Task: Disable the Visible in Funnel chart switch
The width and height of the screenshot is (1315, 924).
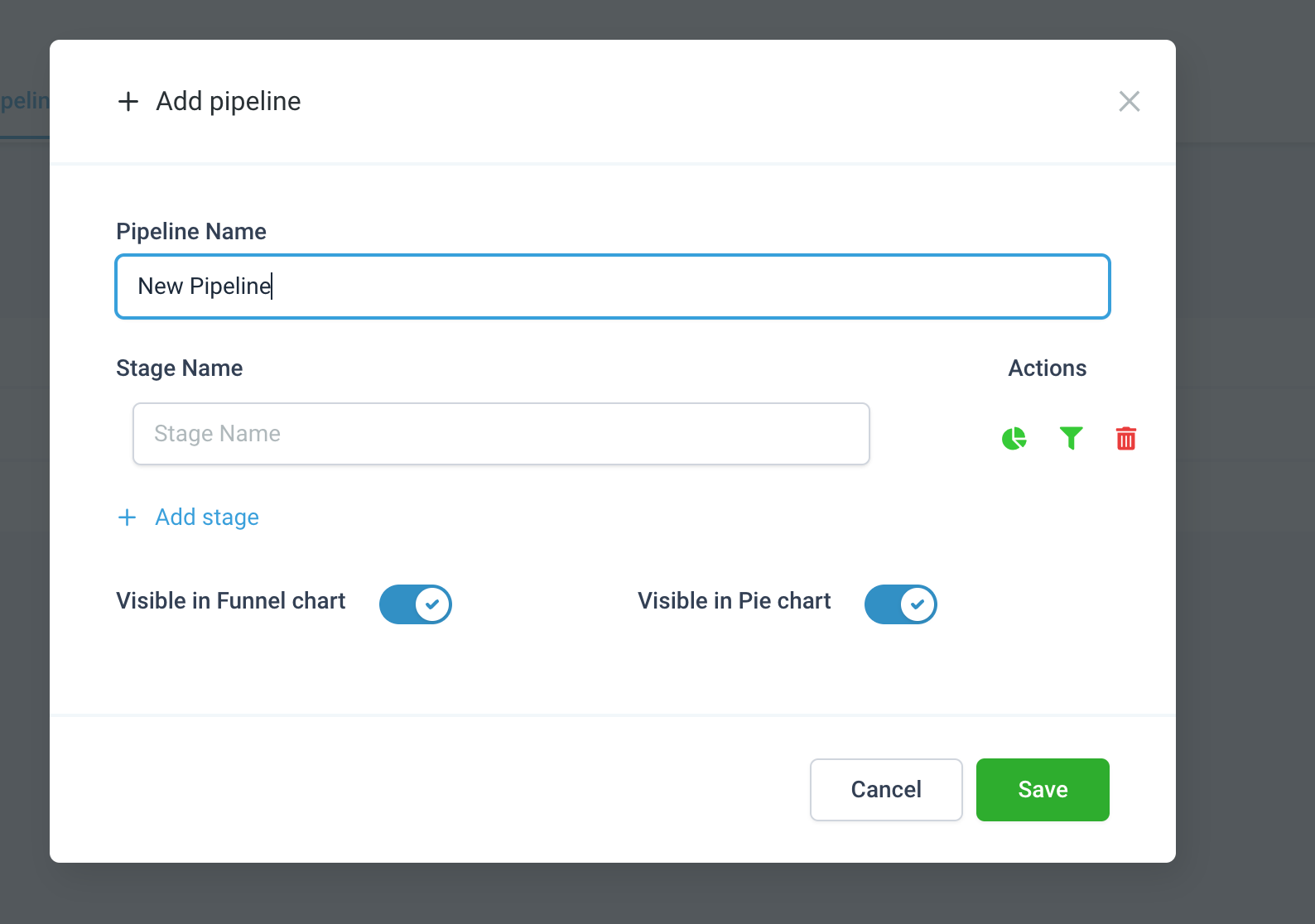Action: [x=416, y=604]
